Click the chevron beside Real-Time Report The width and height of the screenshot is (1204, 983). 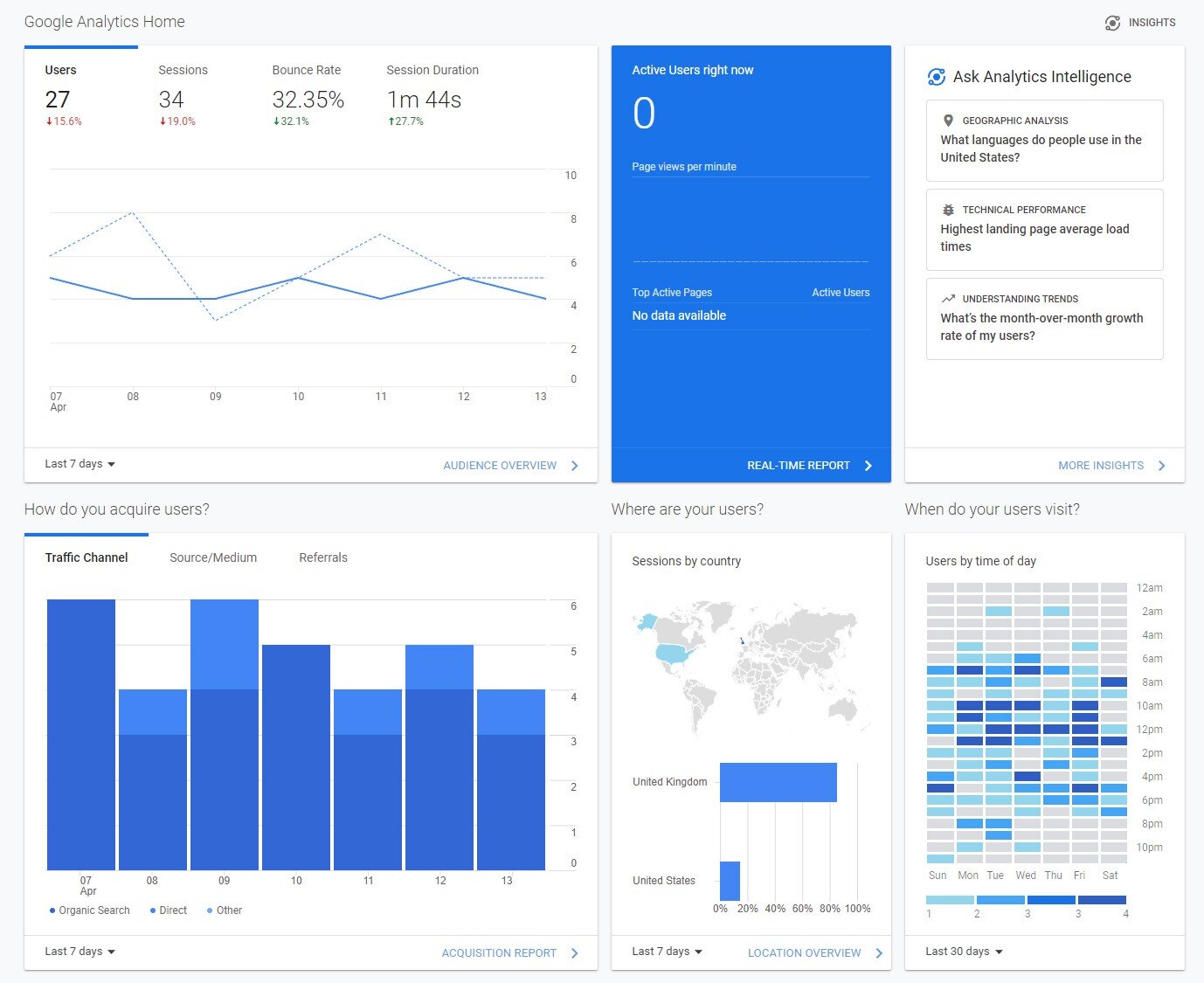868,466
